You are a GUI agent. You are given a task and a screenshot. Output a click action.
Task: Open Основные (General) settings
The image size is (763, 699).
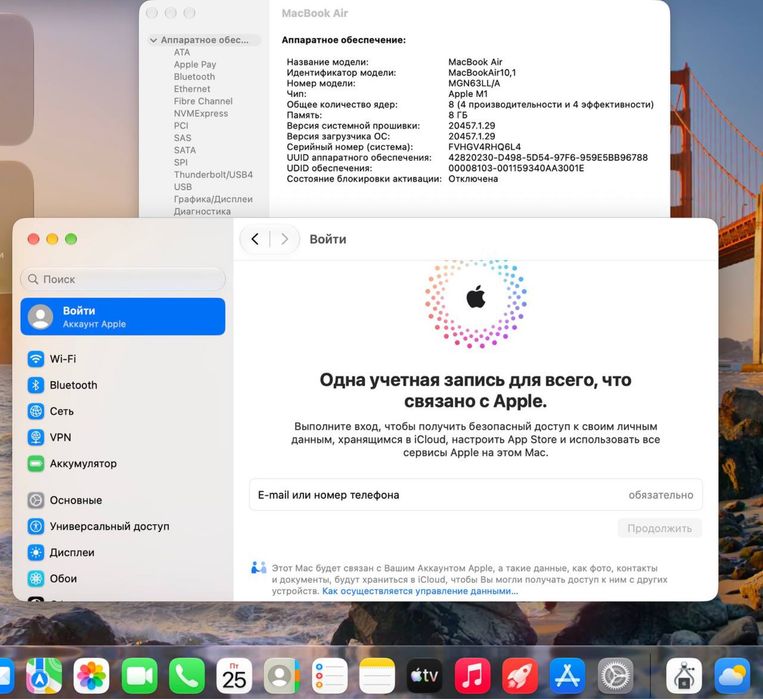[x=123, y=500]
